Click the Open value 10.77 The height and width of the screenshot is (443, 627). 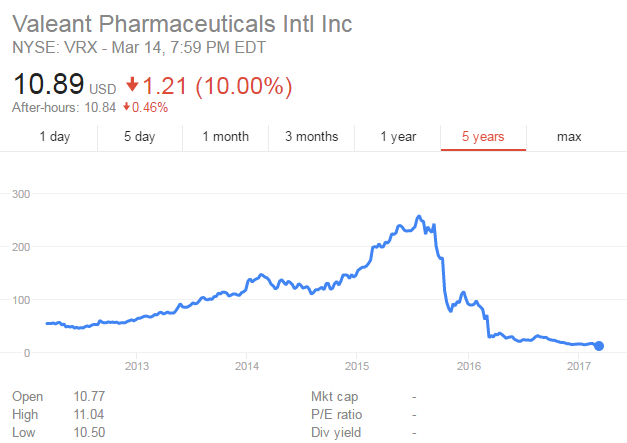89,396
